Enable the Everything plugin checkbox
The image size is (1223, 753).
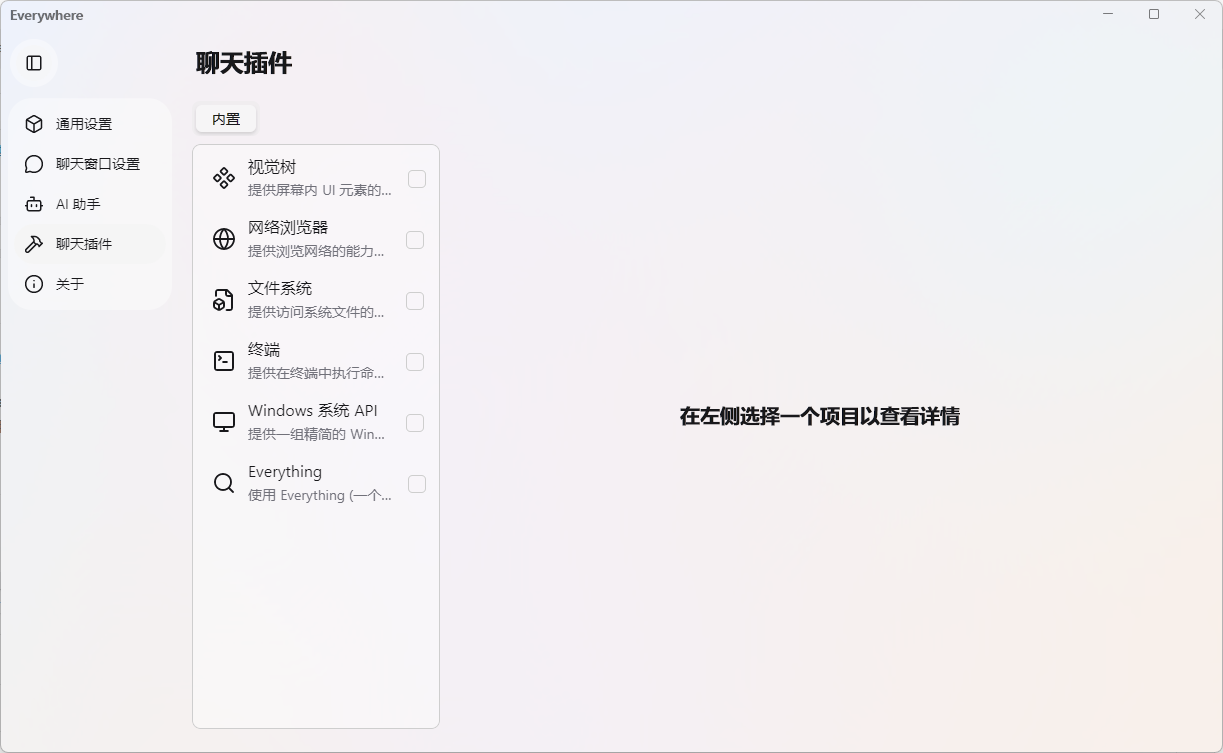(x=416, y=483)
